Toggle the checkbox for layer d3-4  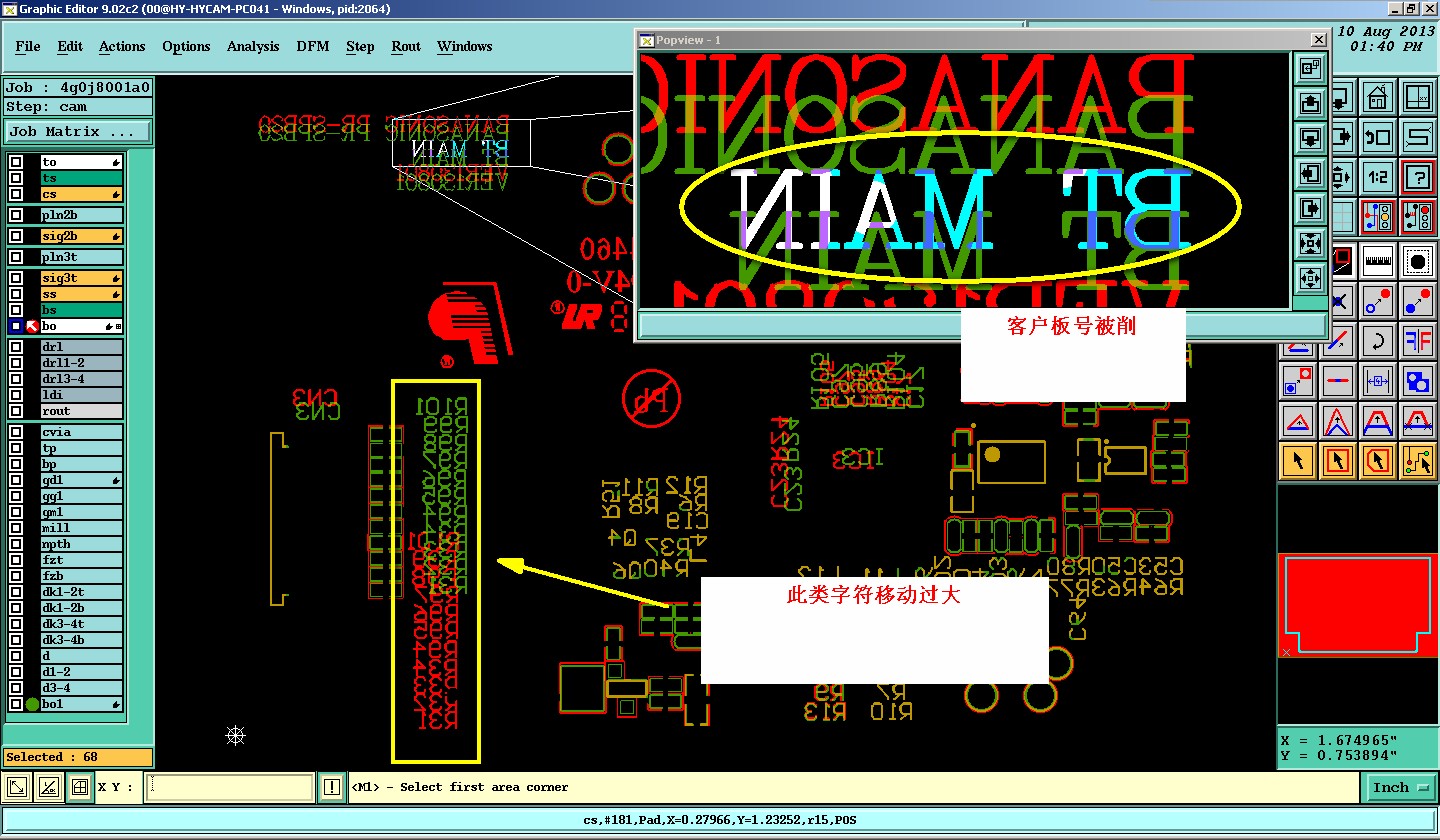16,688
